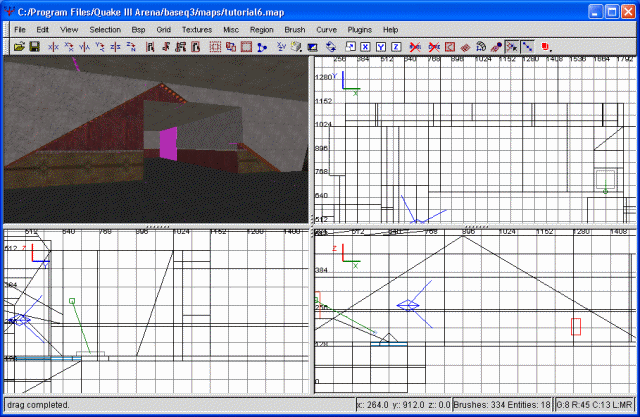
Task: Click the magenta brush in camera view
Action: tap(168, 144)
